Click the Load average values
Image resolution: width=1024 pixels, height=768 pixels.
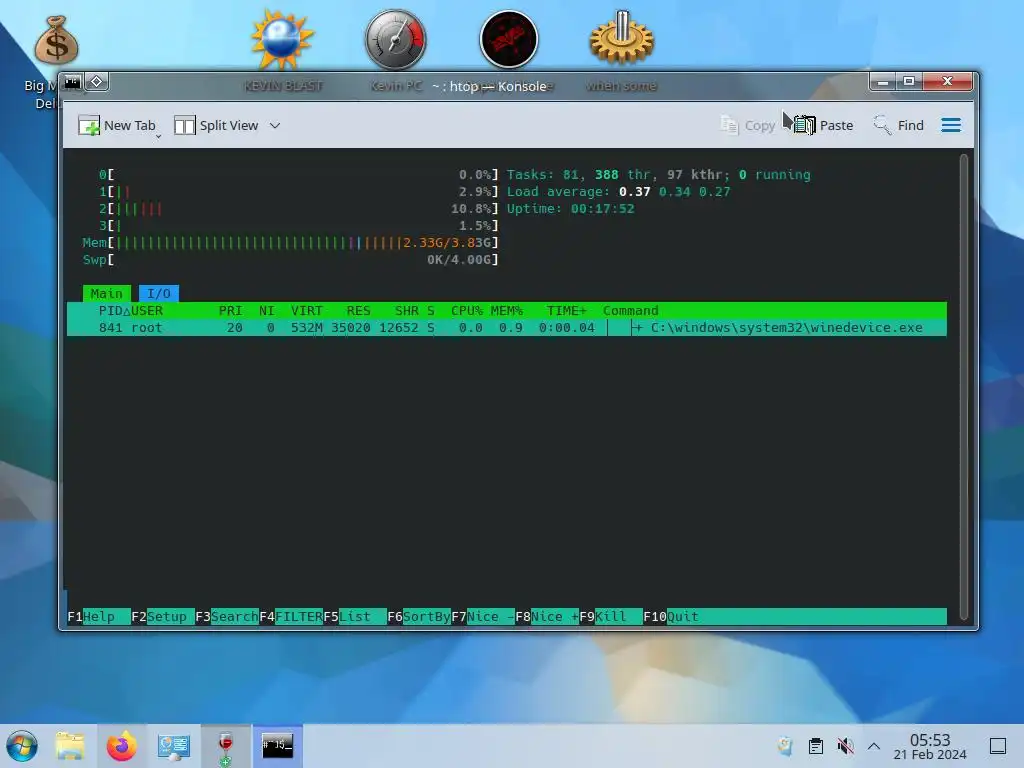(x=675, y=192)
